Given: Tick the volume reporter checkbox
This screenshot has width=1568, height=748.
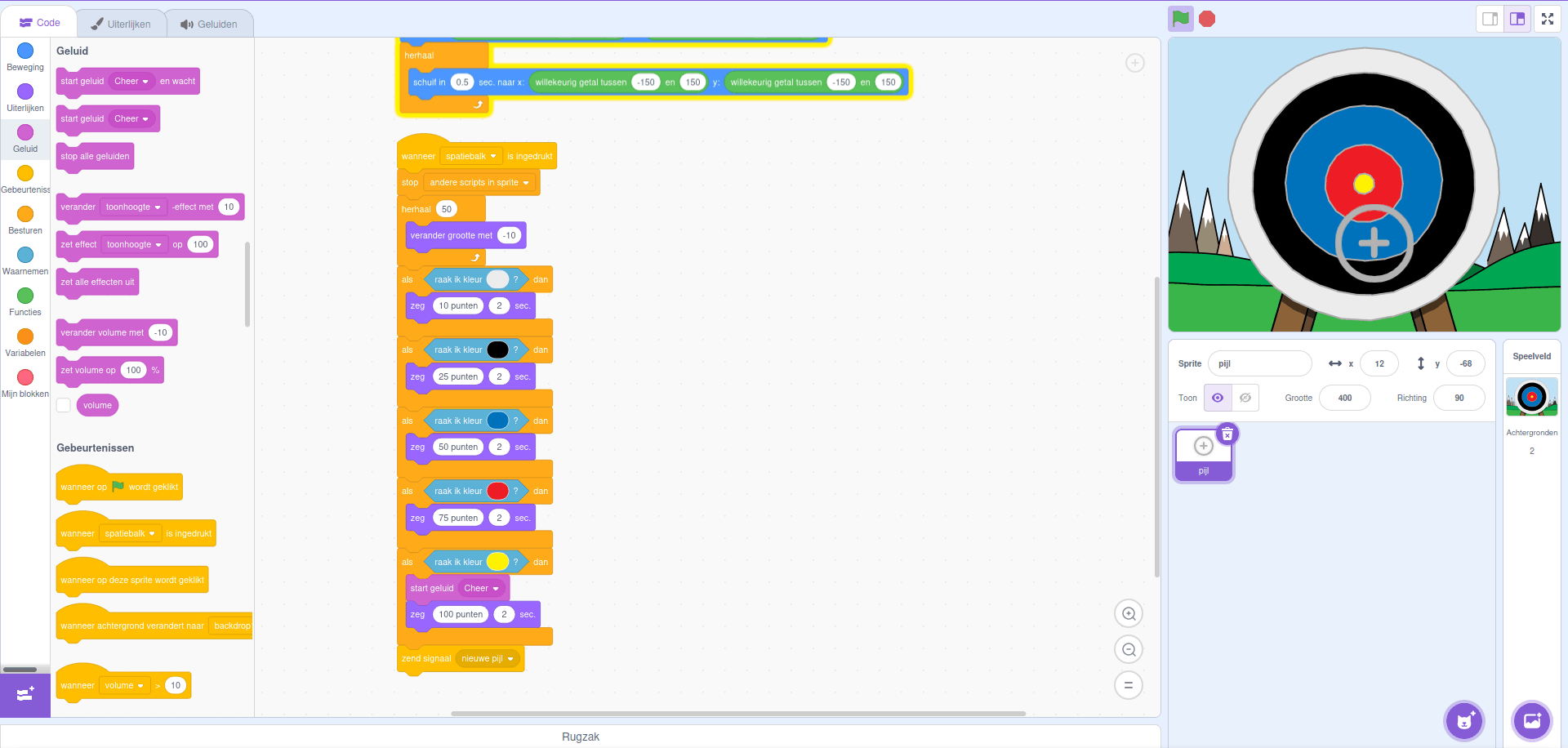Looking at the screenshot, I should click(64, 405).
